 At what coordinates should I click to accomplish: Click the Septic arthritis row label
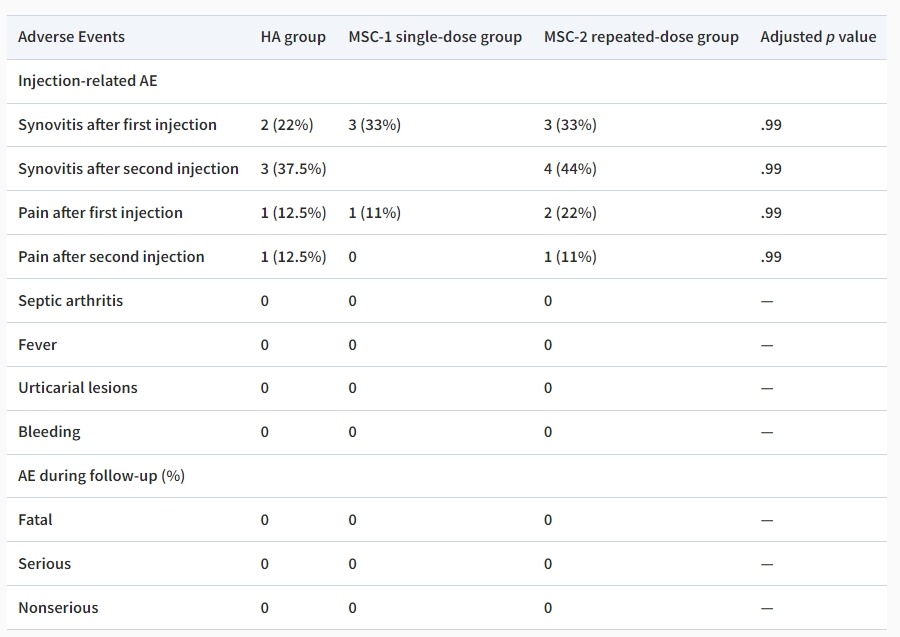tap(70, 301)
